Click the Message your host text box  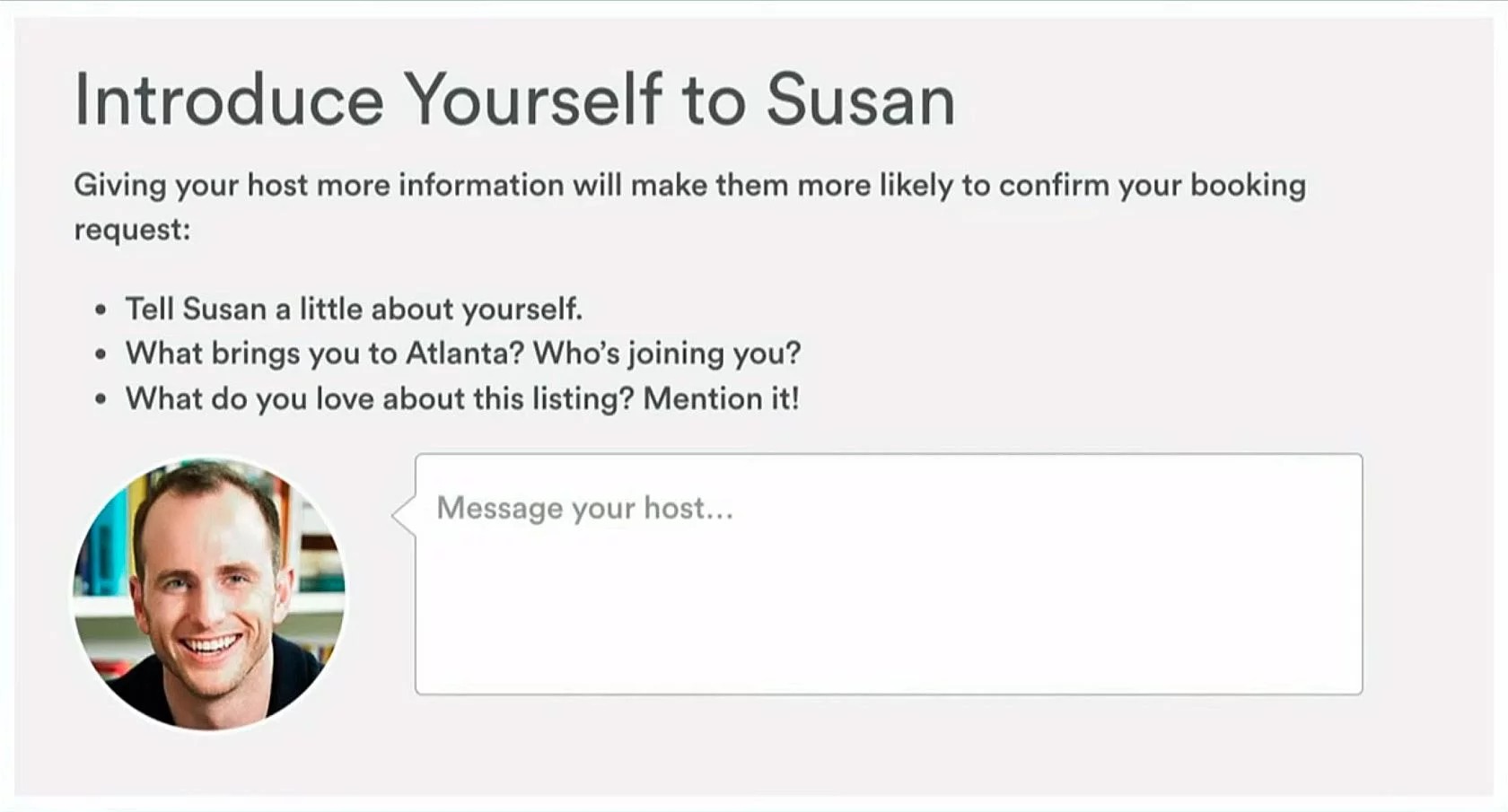click(889, 574)
